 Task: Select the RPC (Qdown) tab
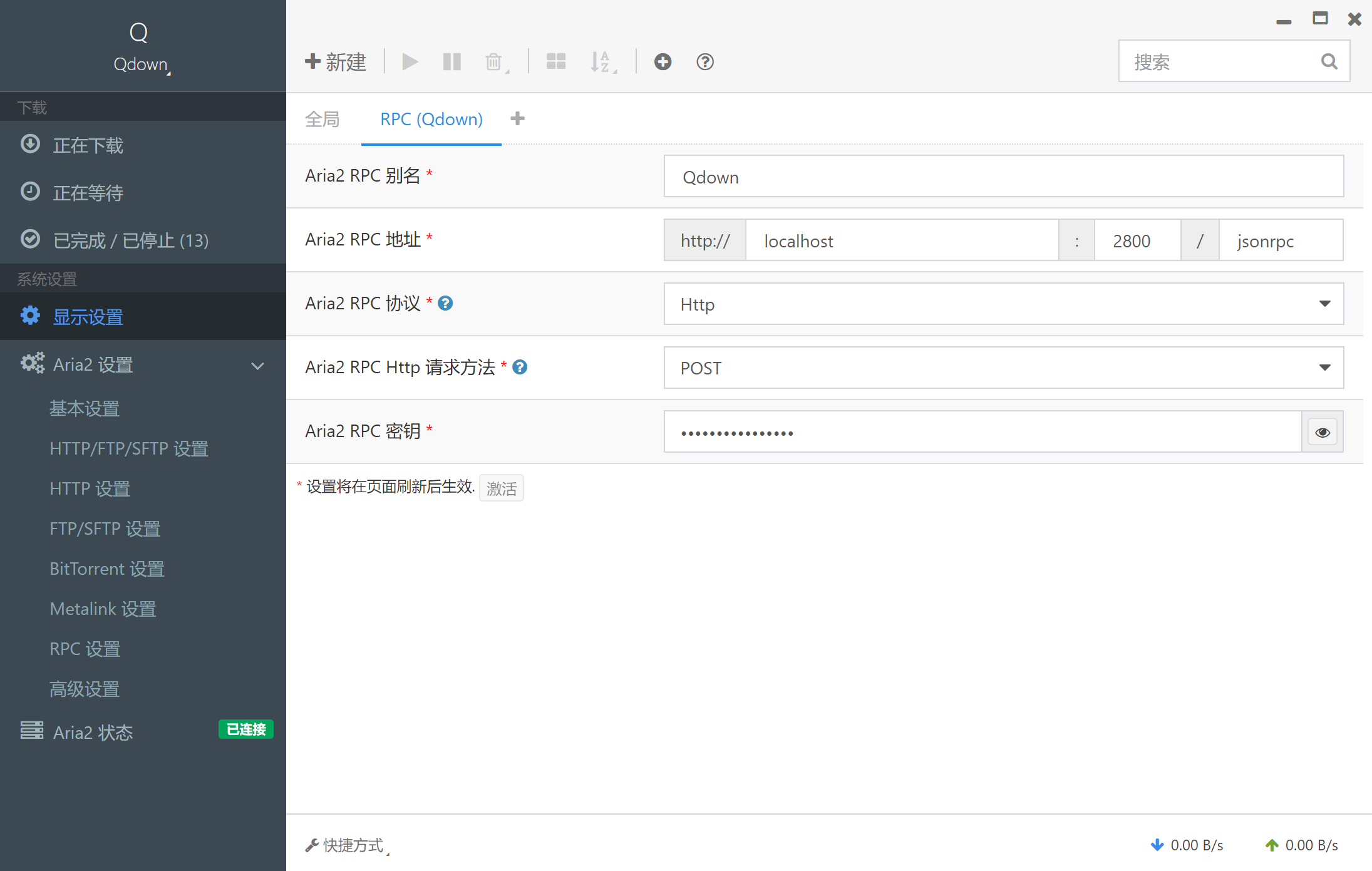431,119
